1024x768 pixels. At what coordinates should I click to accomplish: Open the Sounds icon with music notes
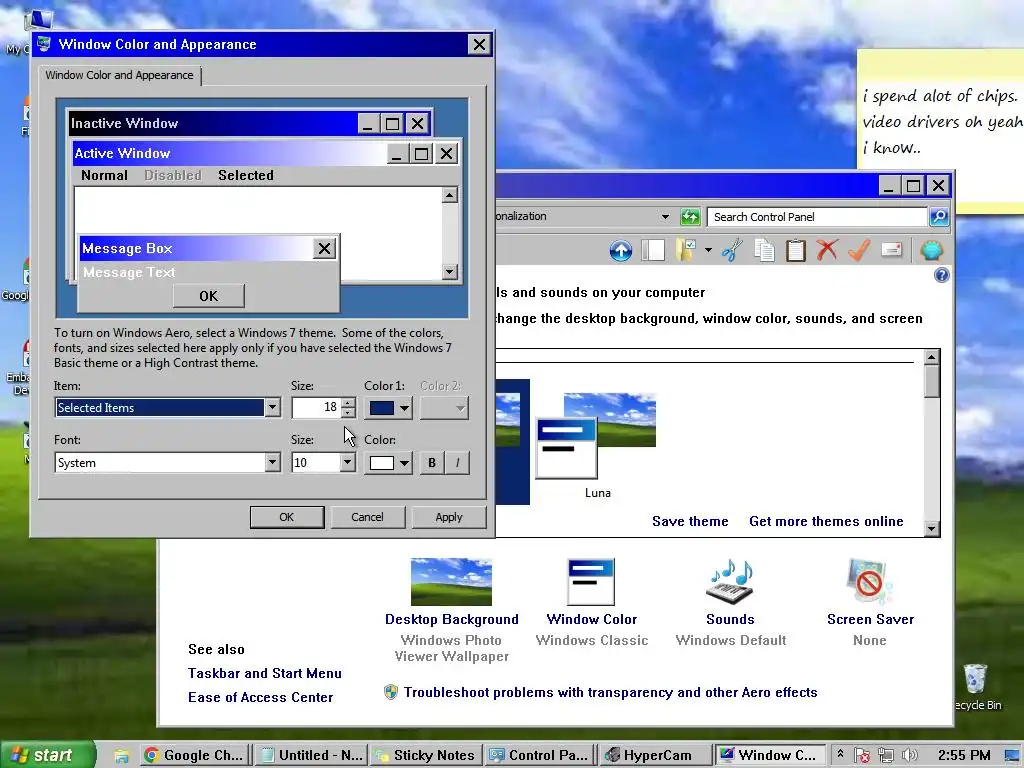730,581
